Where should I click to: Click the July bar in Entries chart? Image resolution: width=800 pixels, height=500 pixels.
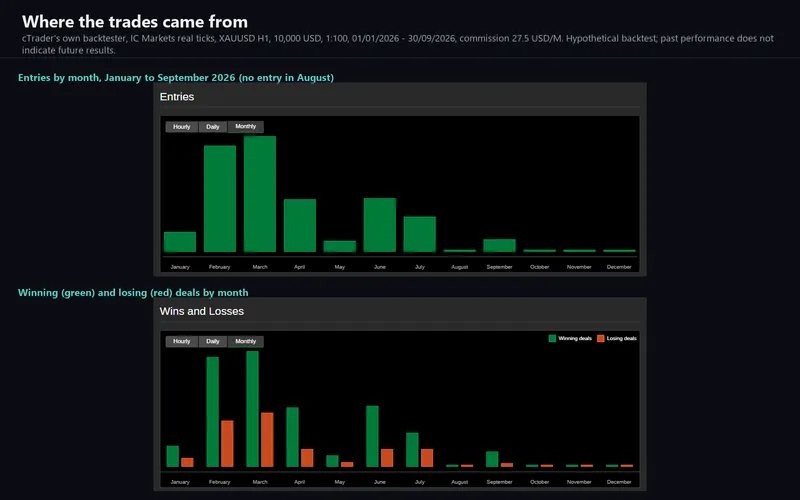pyautogui.click(x=419, y=234)
